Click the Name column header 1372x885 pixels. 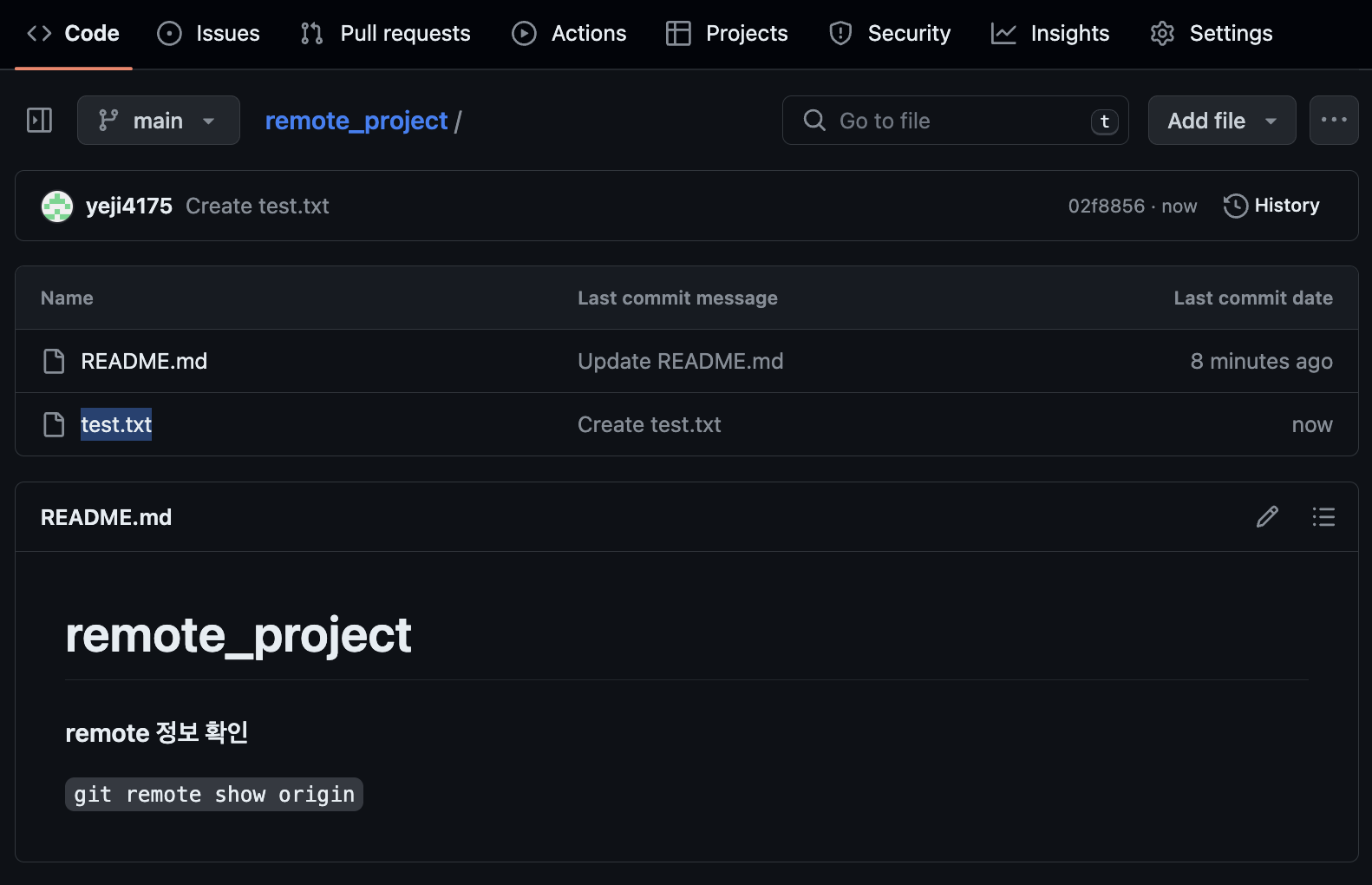pyautogui.click(x=67, y=298)
